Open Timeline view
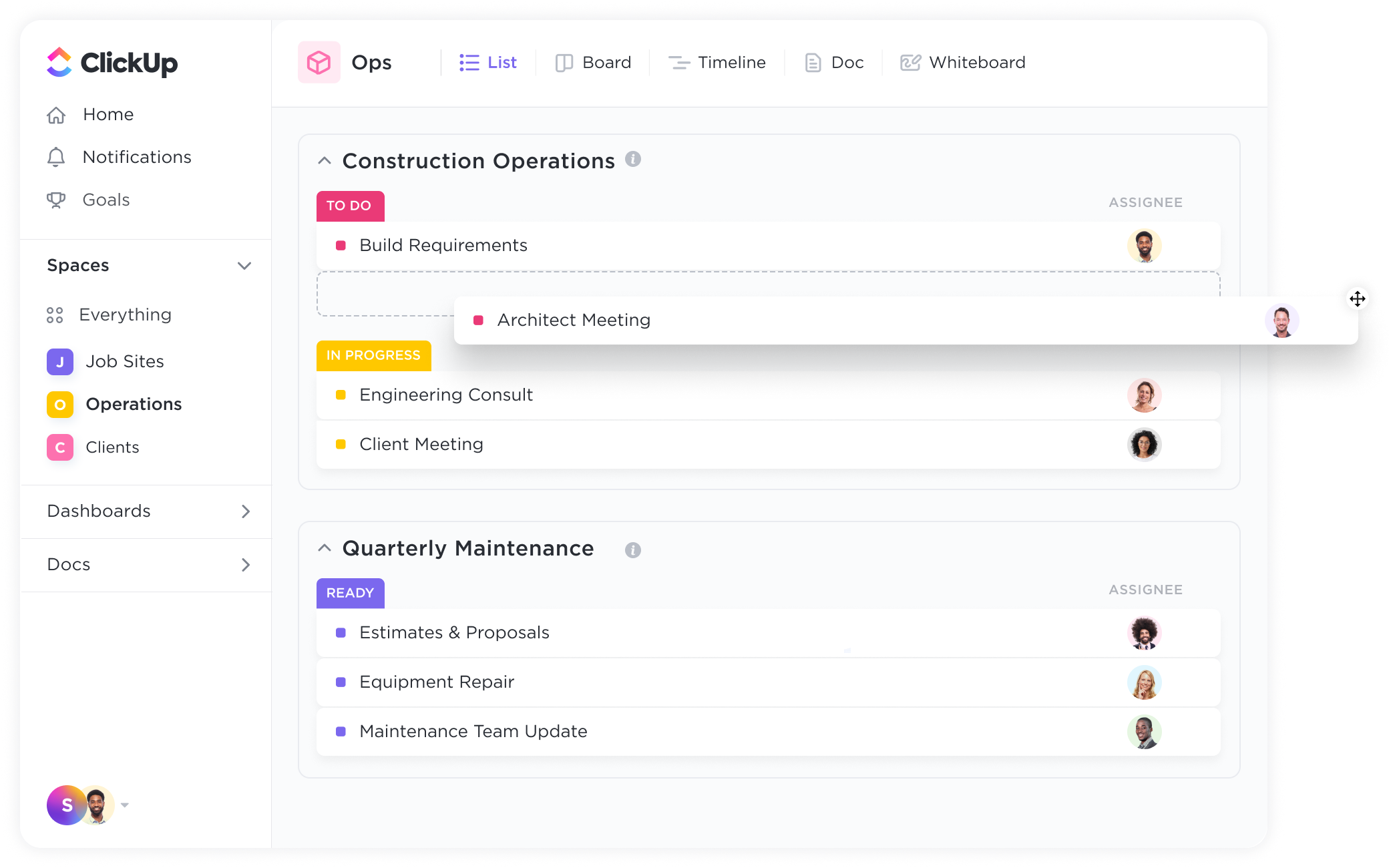Image resolution: width=1393 pixels, height=868 pixels. coord(718,62)
